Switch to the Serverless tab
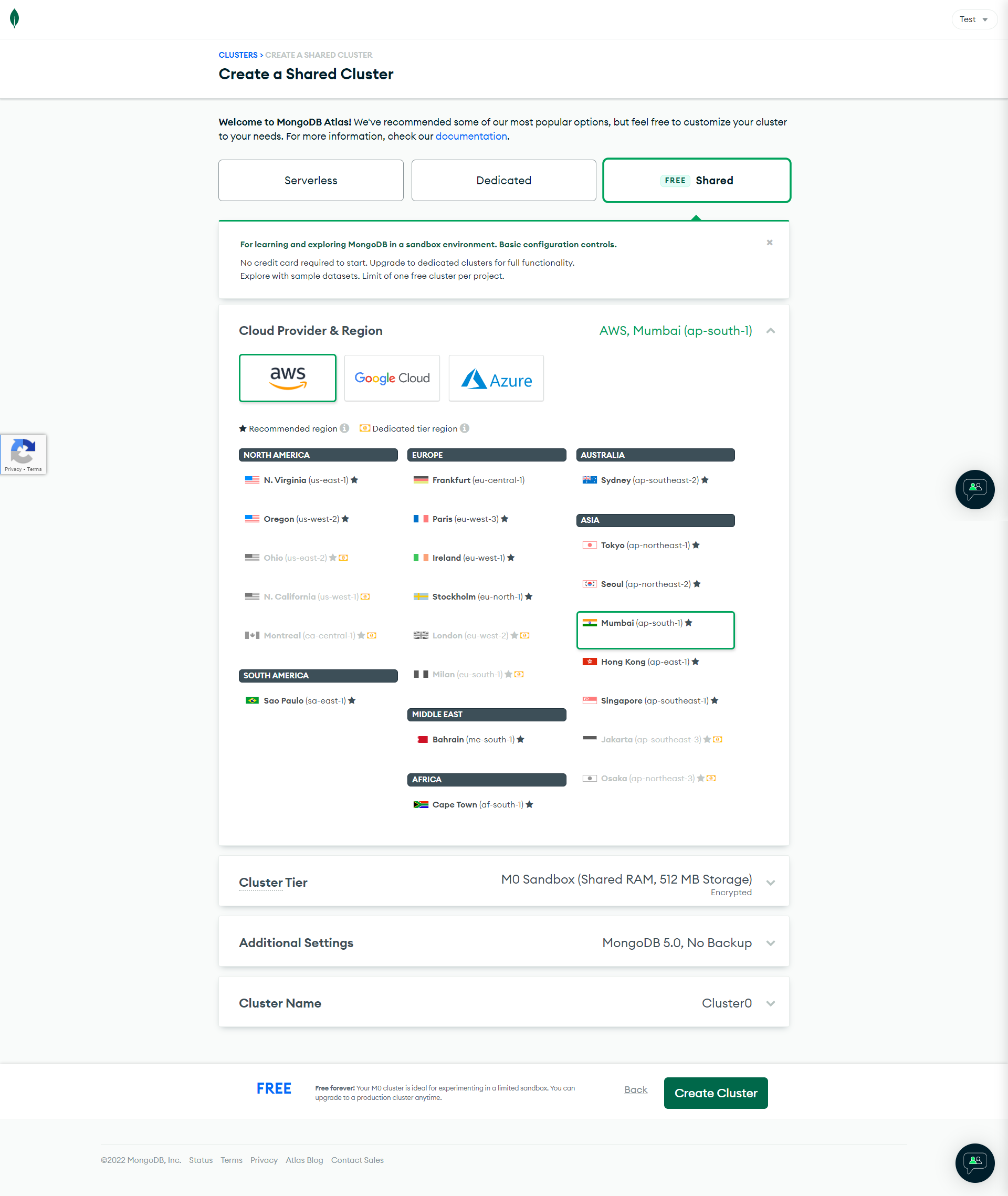The width and height of the screenshot is (1008, 1196). (x=311, y=180)
